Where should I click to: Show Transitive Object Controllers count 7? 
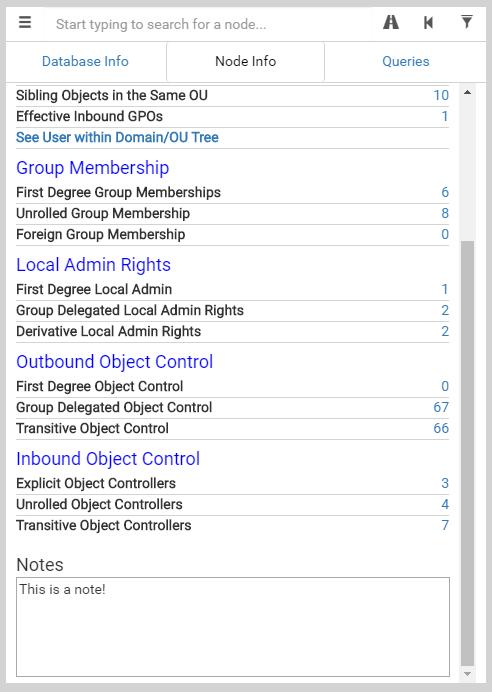(445, 525)
